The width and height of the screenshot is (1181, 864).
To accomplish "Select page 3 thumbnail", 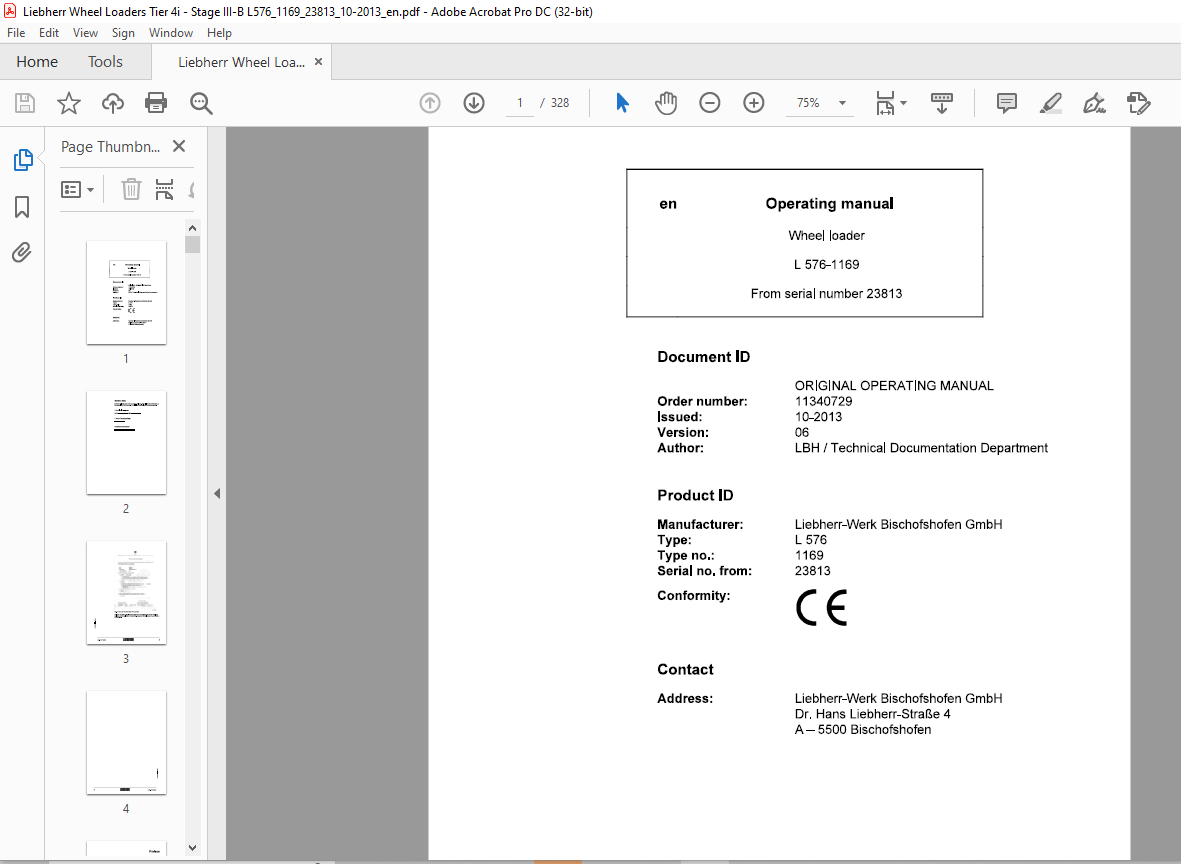I will [127, 592].
